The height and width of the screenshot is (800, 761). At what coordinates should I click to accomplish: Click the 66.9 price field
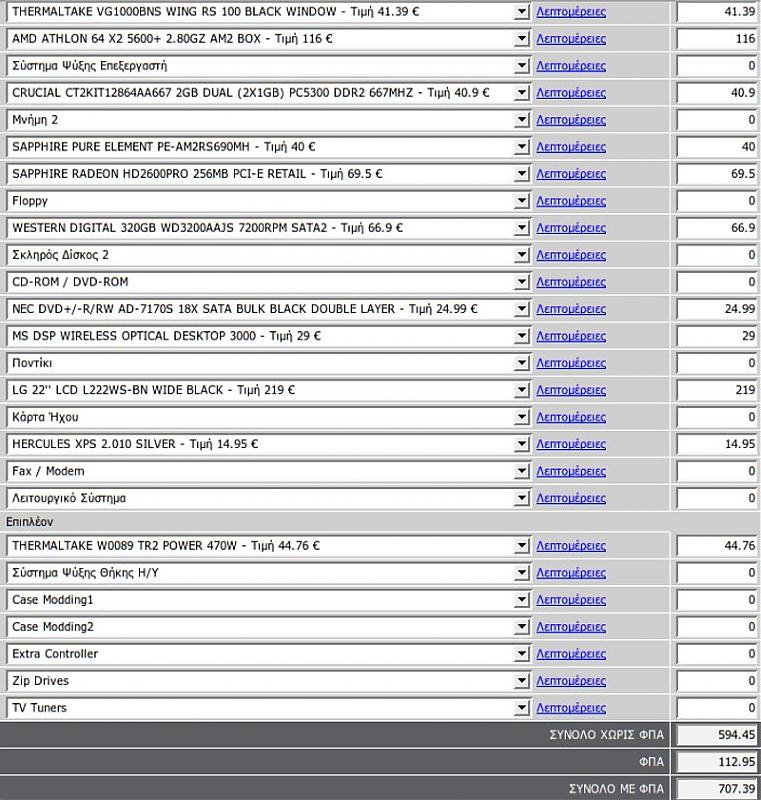pyautogui.click(x=717, y=228)
